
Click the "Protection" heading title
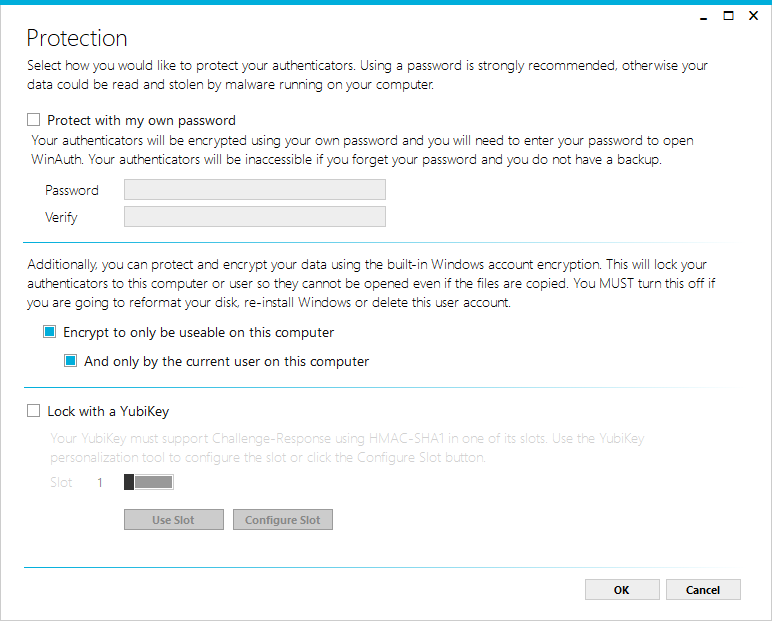coord(77,38)
